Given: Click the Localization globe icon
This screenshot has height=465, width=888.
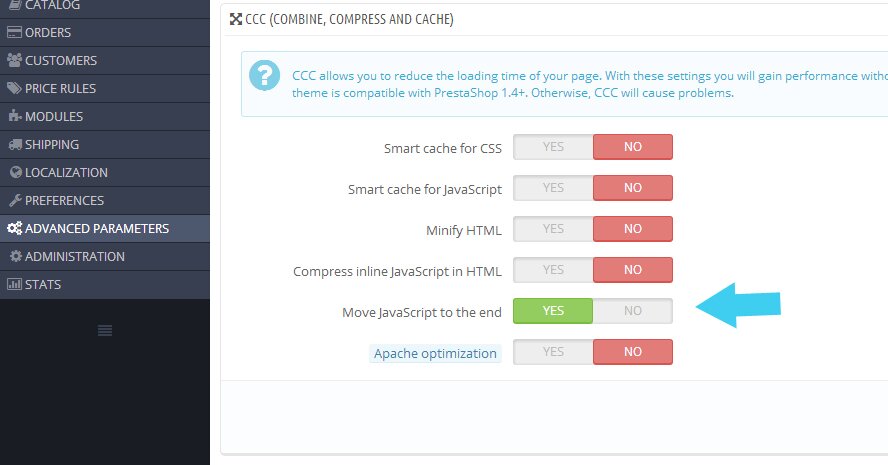Looking at the screenshot, I should tap(15, 172).
